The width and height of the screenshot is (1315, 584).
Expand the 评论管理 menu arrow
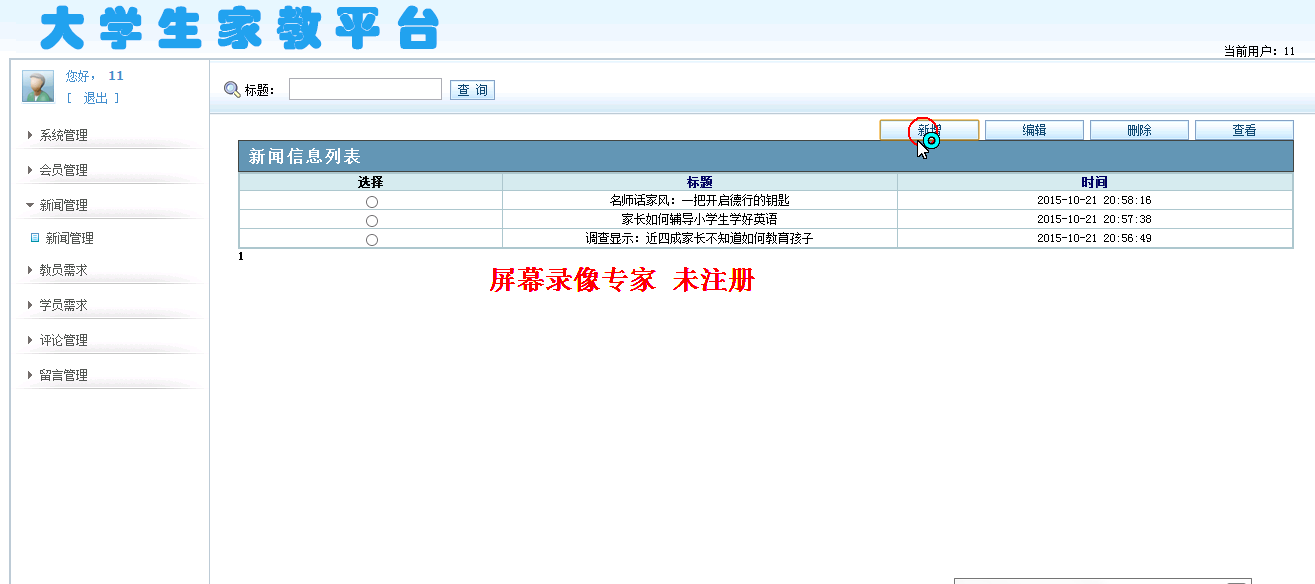click(x=30, y=340)
